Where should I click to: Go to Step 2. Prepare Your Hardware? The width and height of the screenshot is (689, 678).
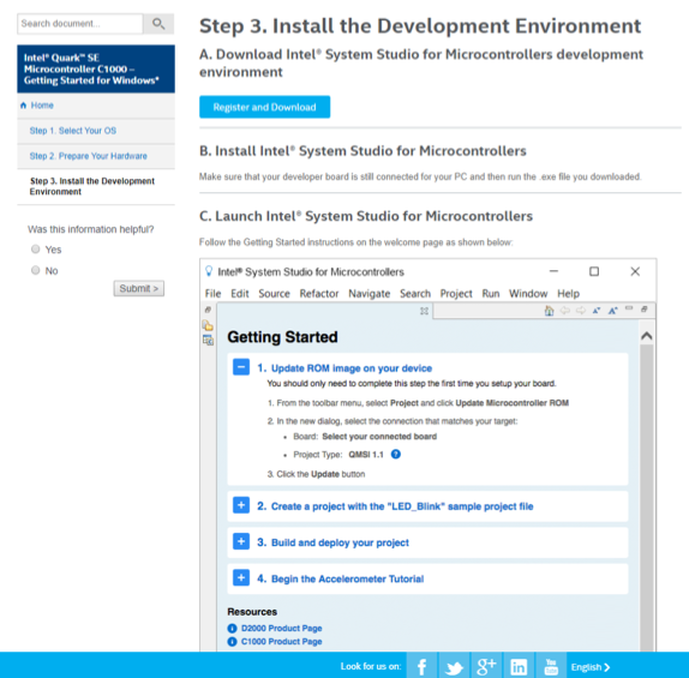click(88, 156)
